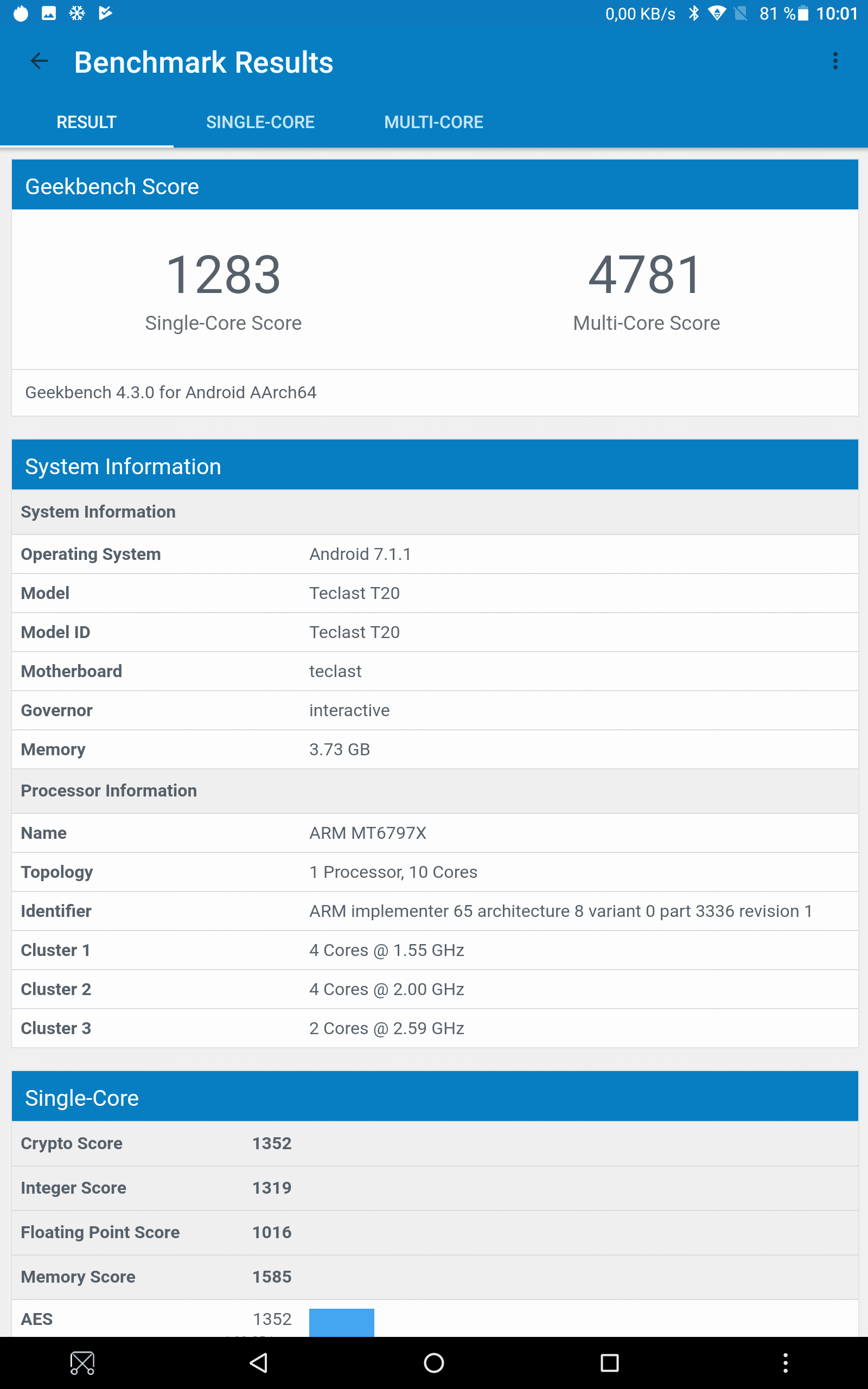868x1389 pixels.
Task: Tap the 0,00 KB/s network speed
Action: 640,14
